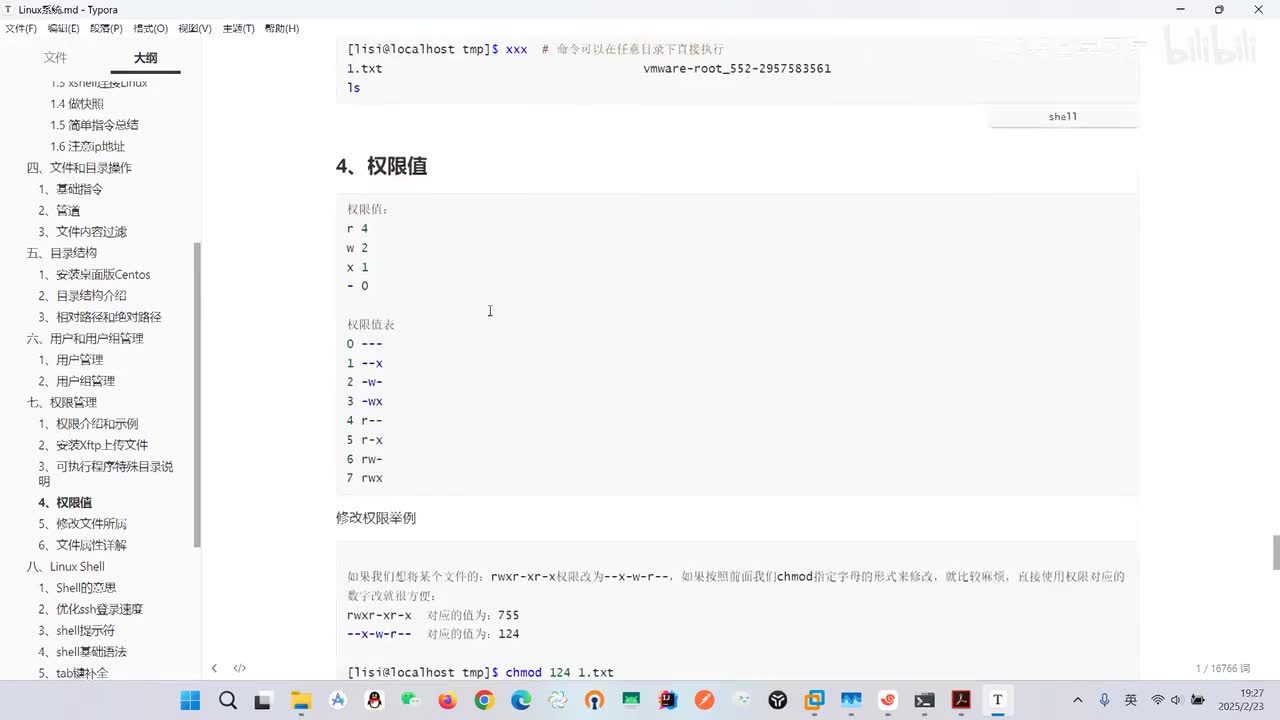Viewport: 1280px width, 720px height.
Task: Switch the input method indicator 英
Action: (1131, 700)
